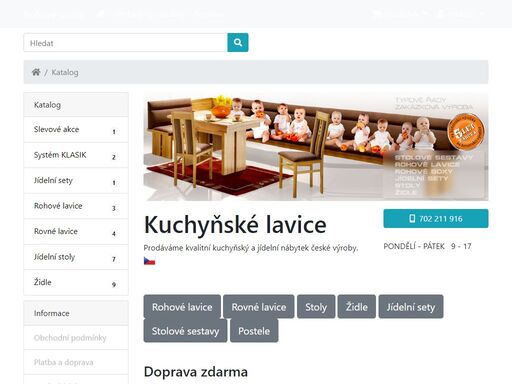Open Katalog breadcrumb link
The image size is (512, 384).
click(x=65, y=72)
